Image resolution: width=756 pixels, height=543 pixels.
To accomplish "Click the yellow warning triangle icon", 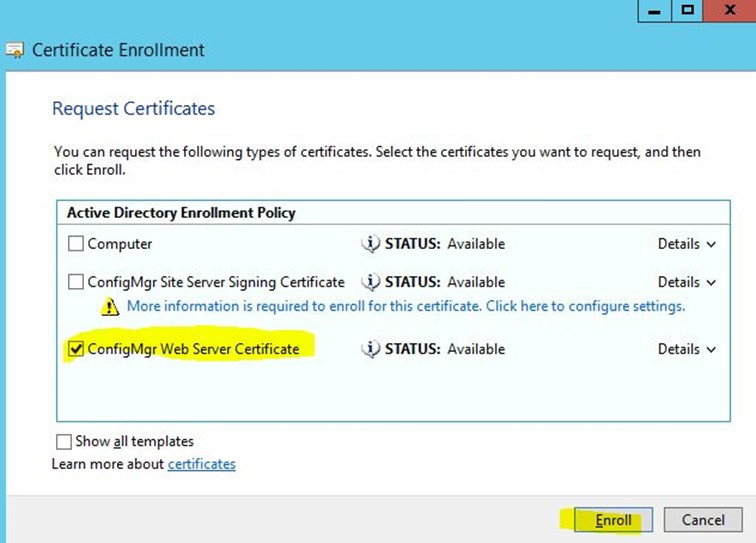I will [x=110, y=306].
